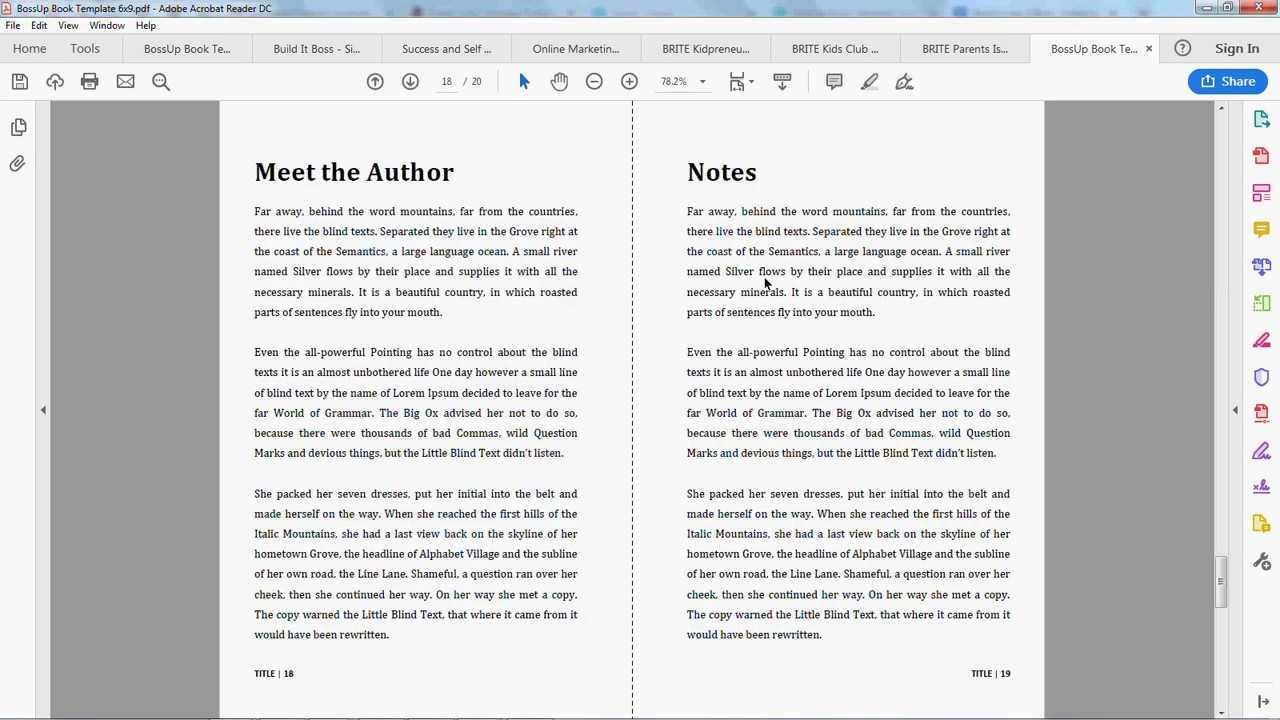The image size is (1280, 720).
Task: Switch to the Success and Self document tab
Action: (446, 48)
